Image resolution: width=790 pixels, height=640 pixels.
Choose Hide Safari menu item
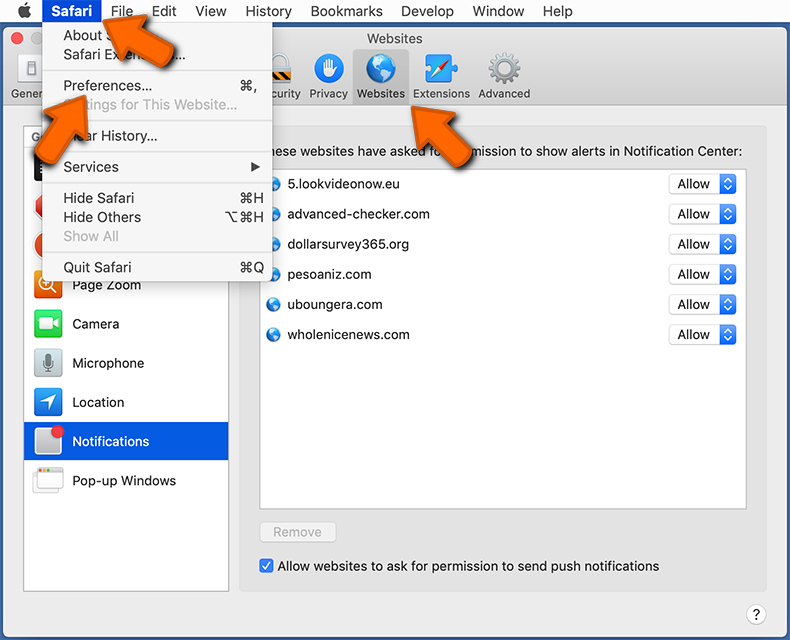157,198
